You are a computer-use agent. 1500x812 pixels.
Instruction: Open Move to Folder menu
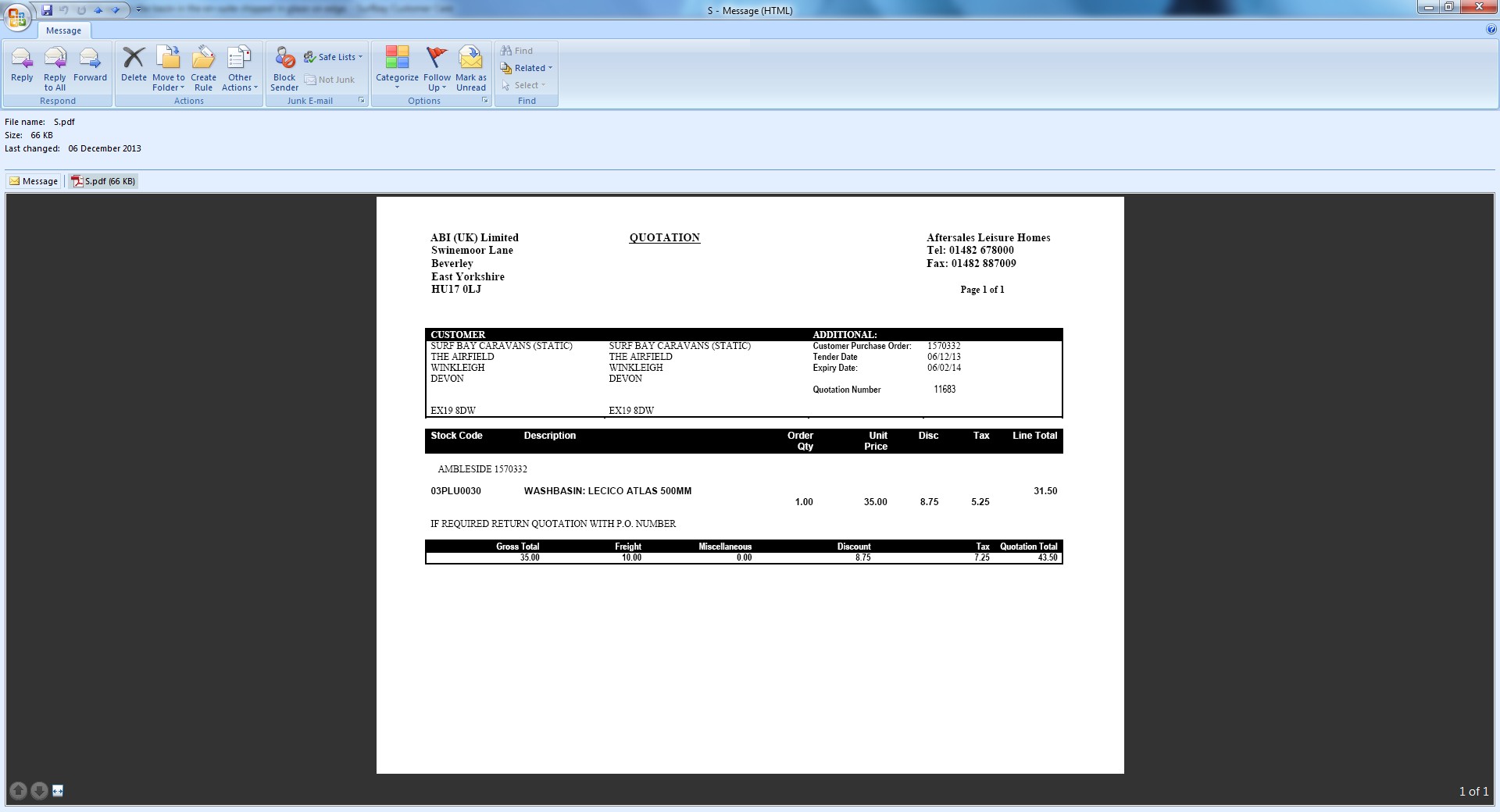click(169, 69)
